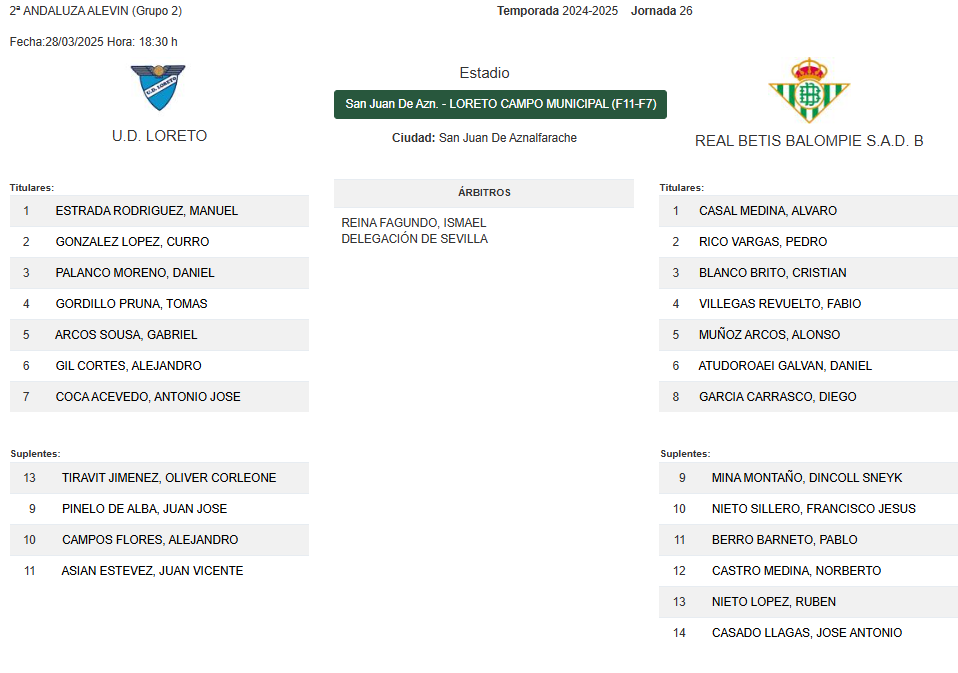The image size is (958, 673).
Task: Click the Jornada 26 label
Action: [x=662, y=11]
